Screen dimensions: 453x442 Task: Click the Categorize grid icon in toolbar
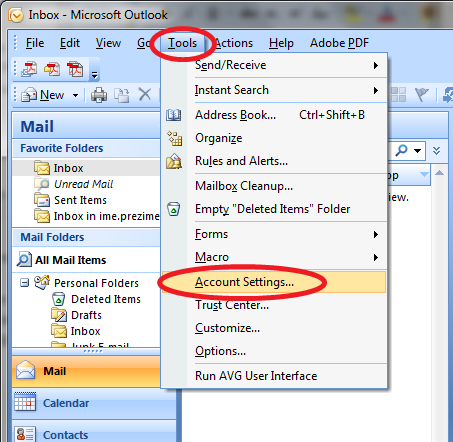(398, 95)
